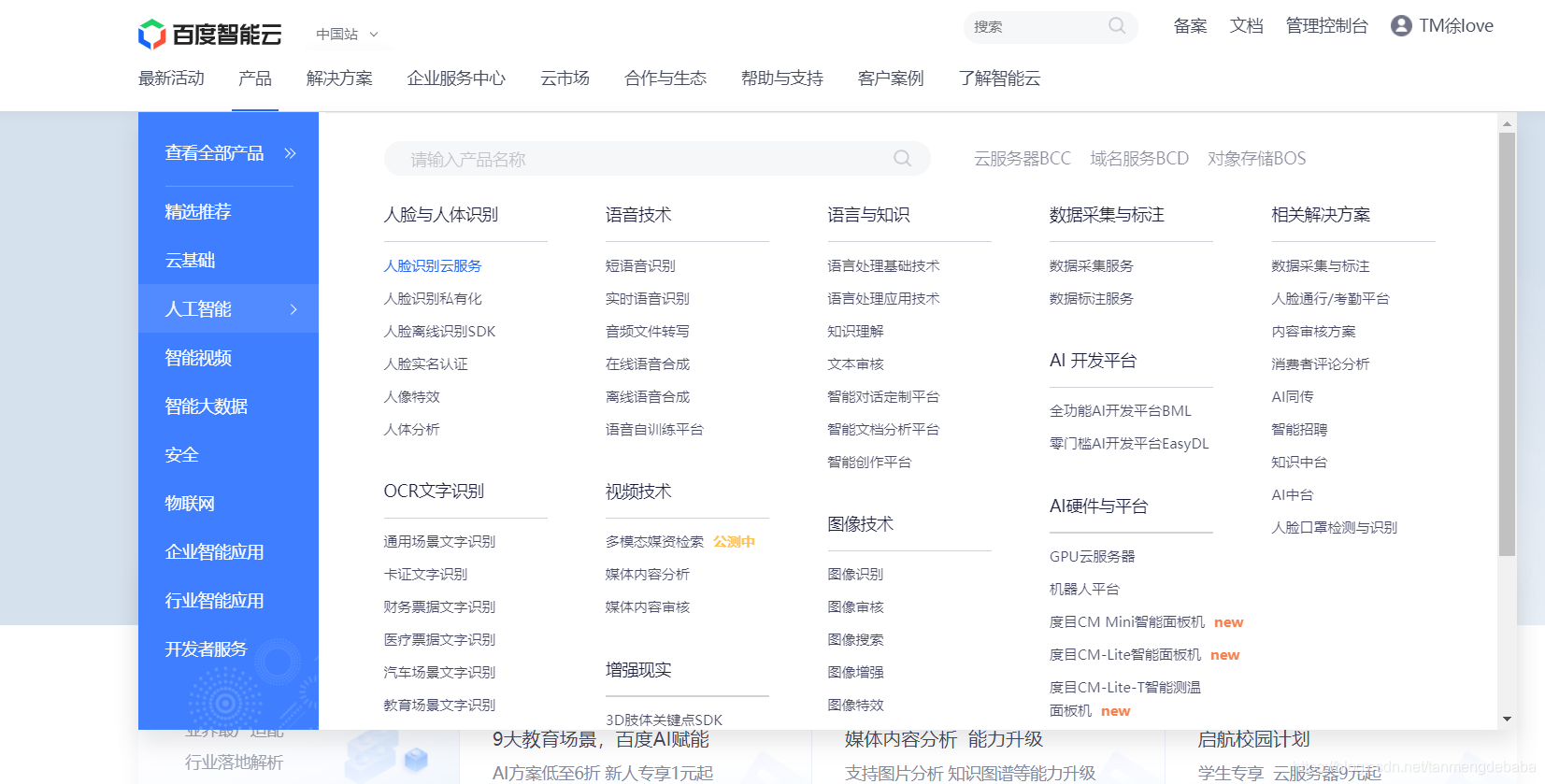The image size is (1545, 784).
Task: Open 智能对话定制平台 link
Action: pyautogui.click(x=883, y=397)
